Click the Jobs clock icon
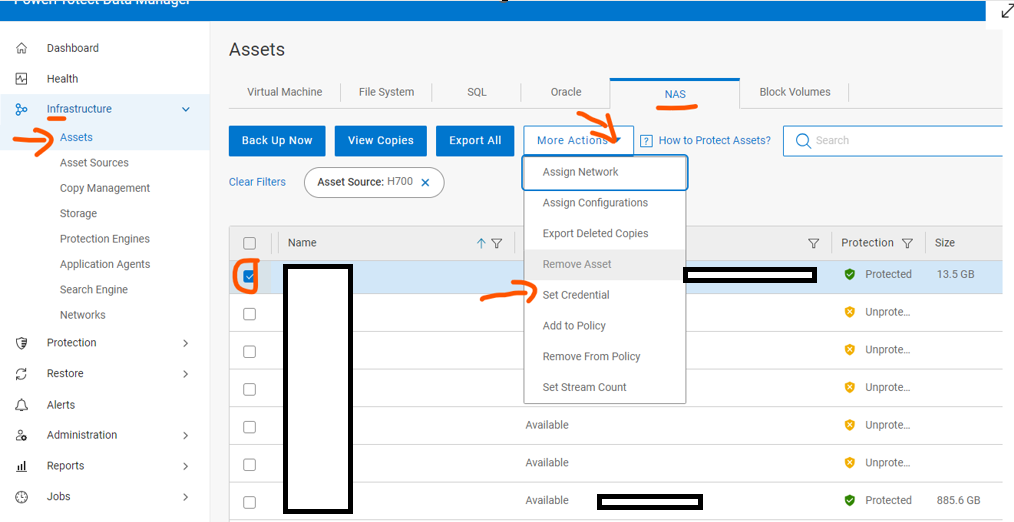This screenshot has width=1014, height=522. click(x=21, y=497)
